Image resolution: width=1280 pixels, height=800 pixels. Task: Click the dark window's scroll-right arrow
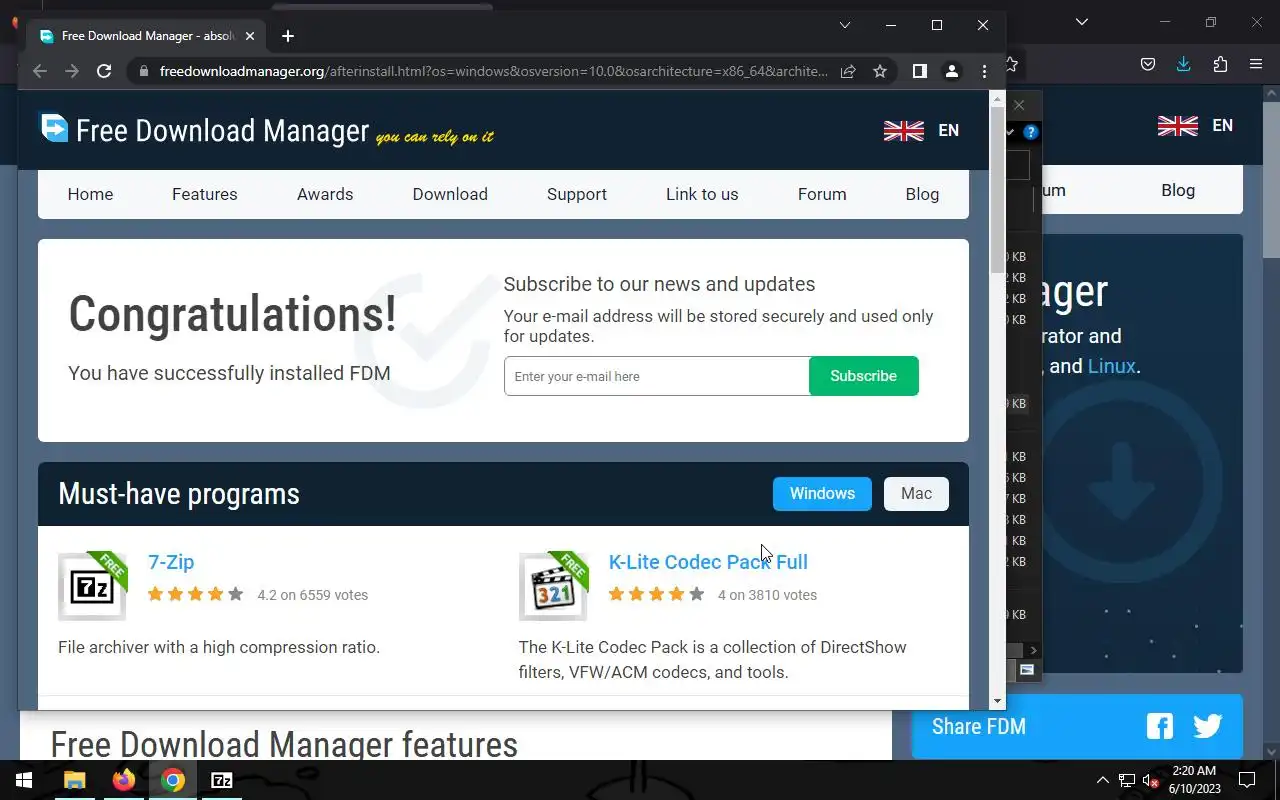point(1033,651)
